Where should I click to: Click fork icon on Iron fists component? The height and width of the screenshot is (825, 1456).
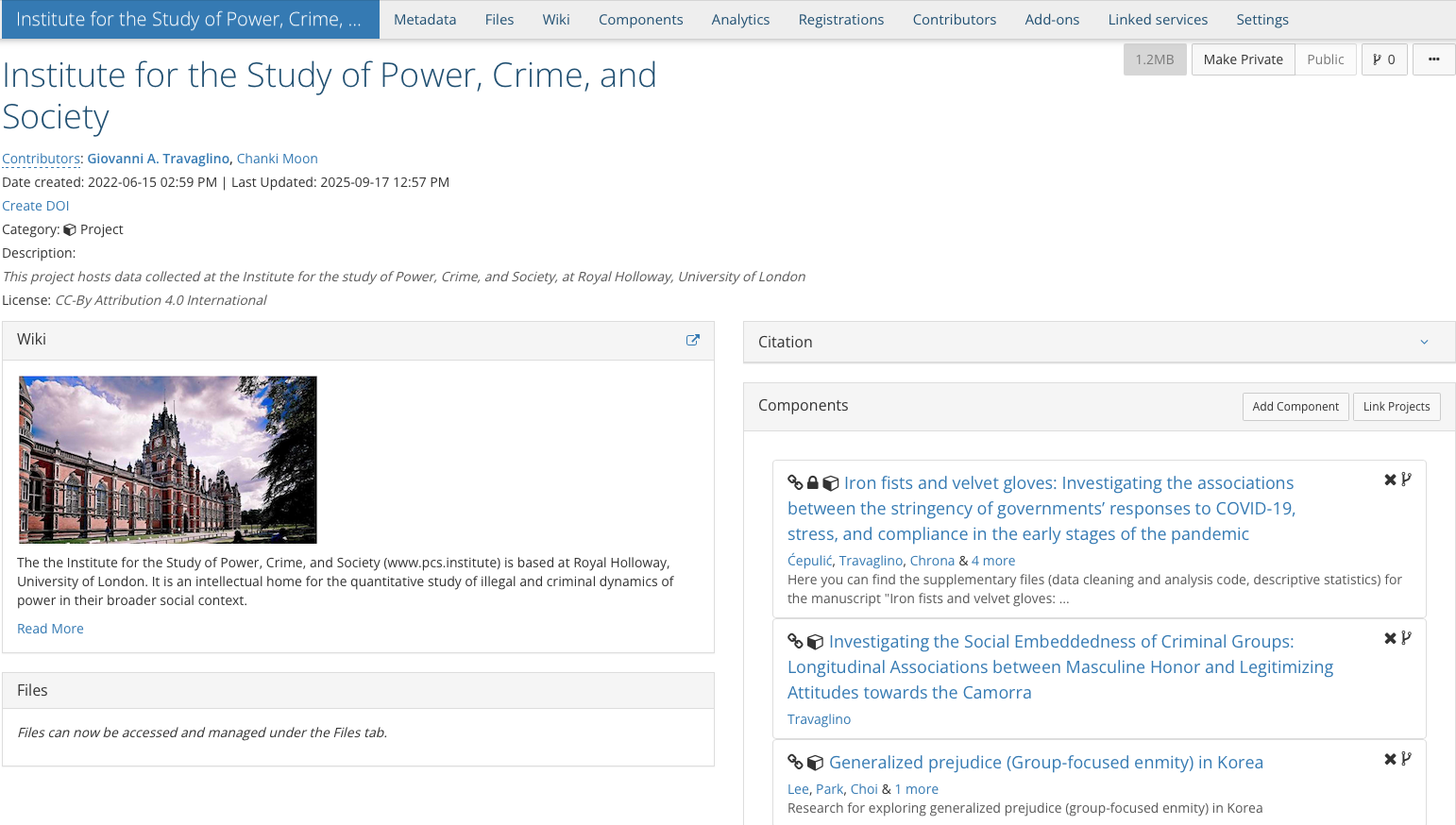(1406, 480)
